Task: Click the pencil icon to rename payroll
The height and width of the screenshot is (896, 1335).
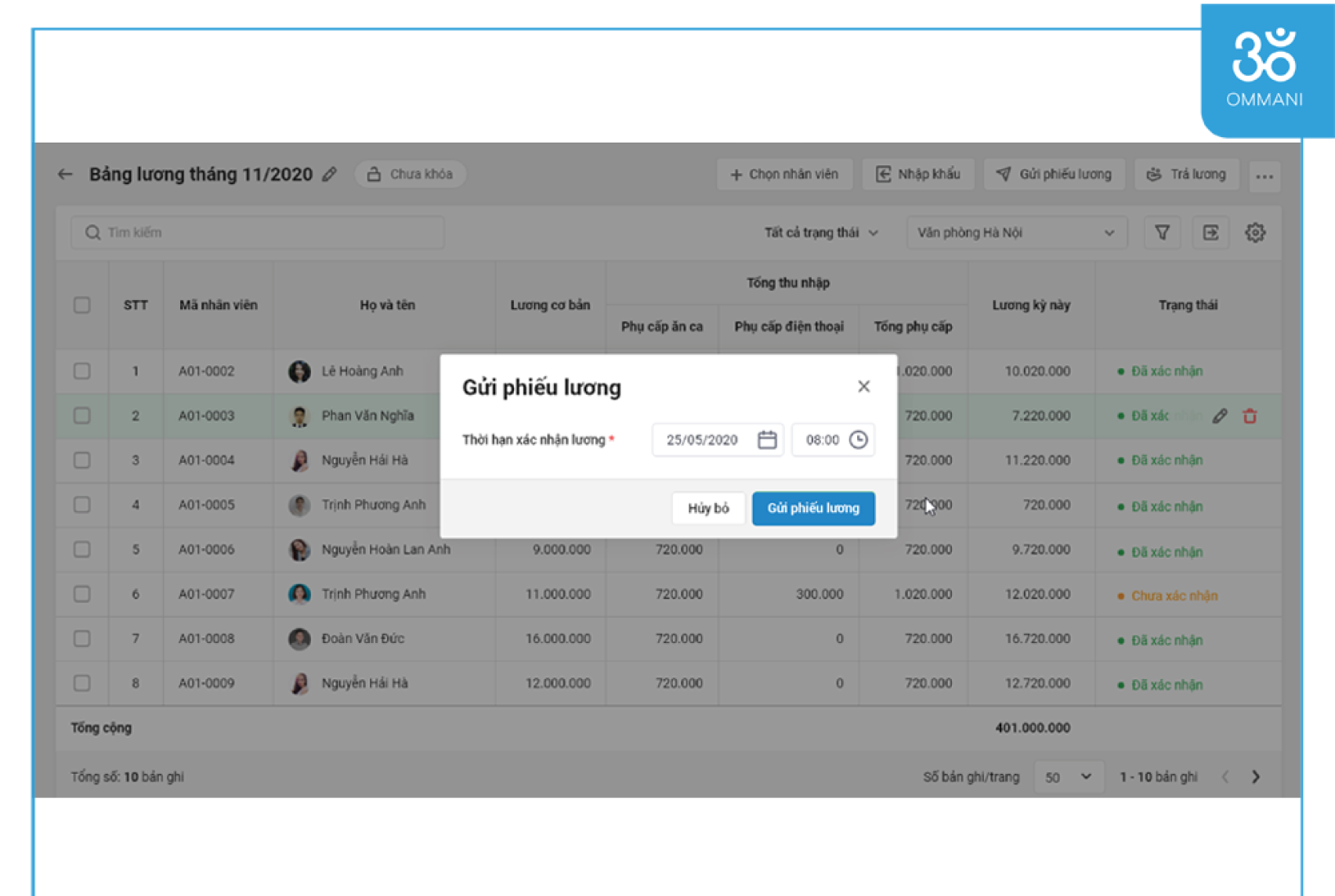Action: point(330,174)
